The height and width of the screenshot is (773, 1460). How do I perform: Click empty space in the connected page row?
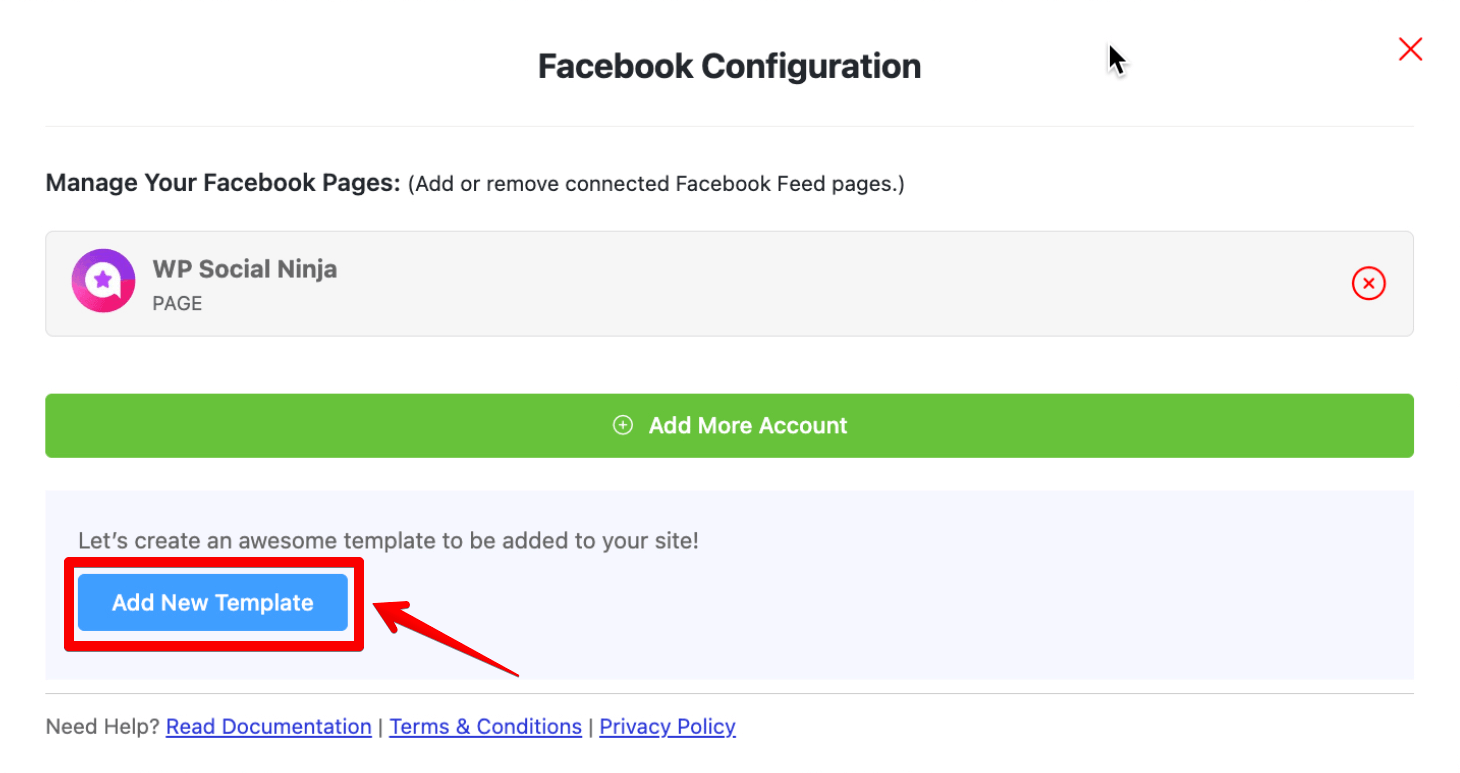(800, 284)
